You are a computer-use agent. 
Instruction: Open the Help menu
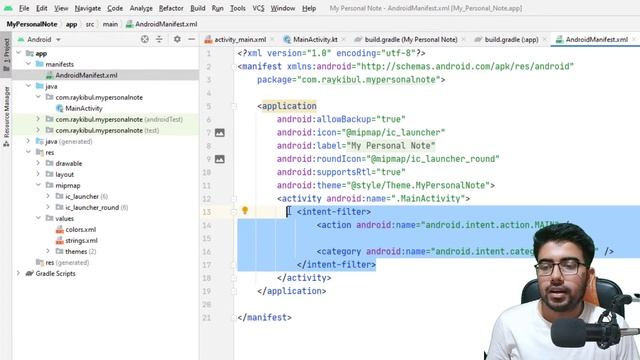point(309,8)
